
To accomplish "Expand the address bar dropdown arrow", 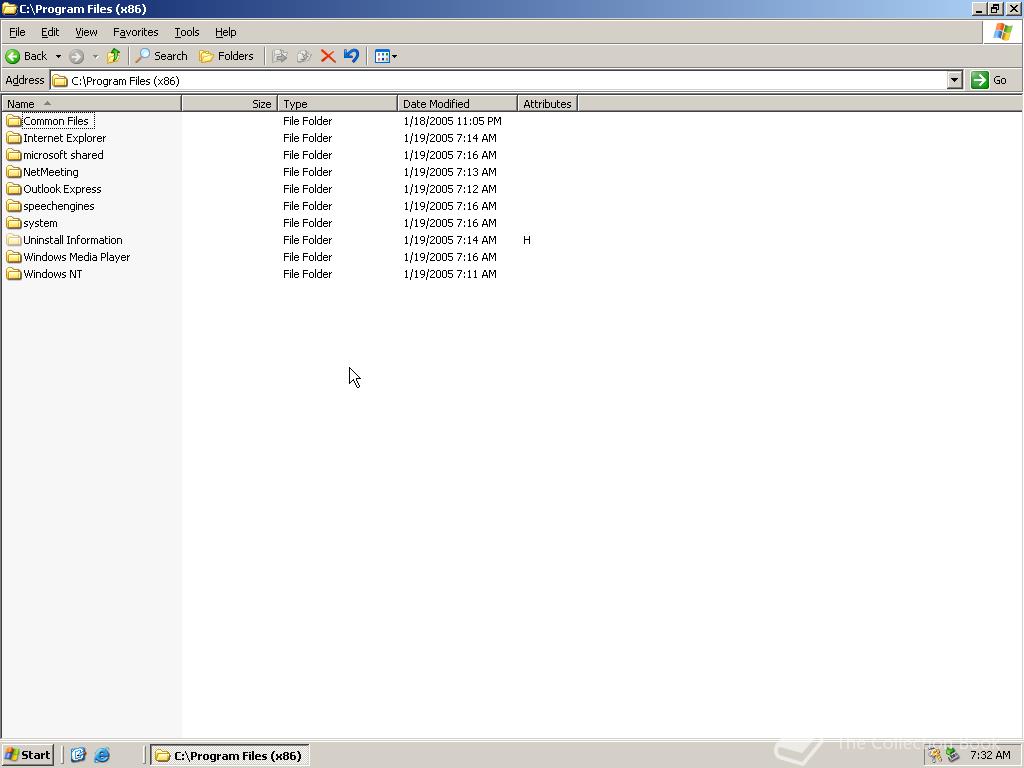I will pos(955,80).
